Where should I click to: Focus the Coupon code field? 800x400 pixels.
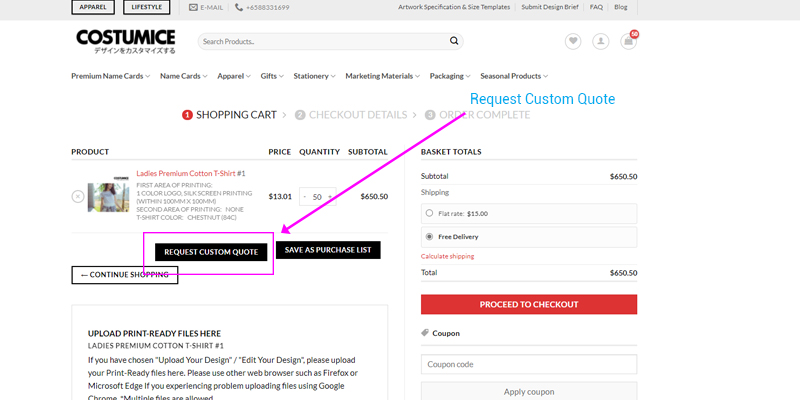529,364
